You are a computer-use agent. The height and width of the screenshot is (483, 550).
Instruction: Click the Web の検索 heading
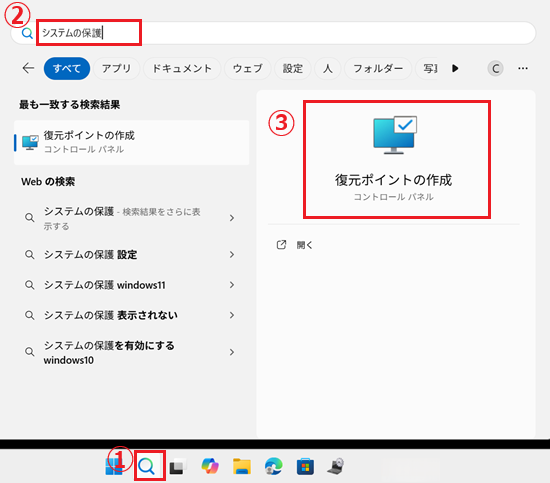48,182
